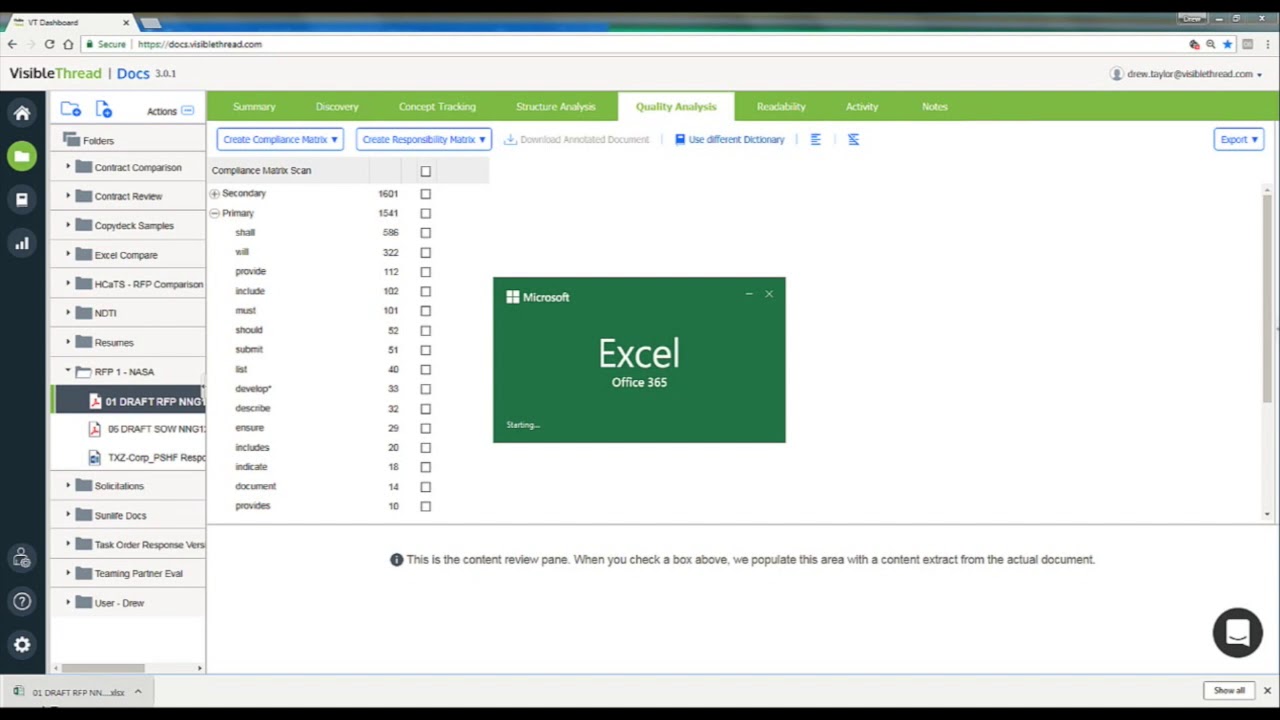Open the Solicitations folder
This screenshot has width=1280, height=720.
pyautogui.click(x=119, y=486)
